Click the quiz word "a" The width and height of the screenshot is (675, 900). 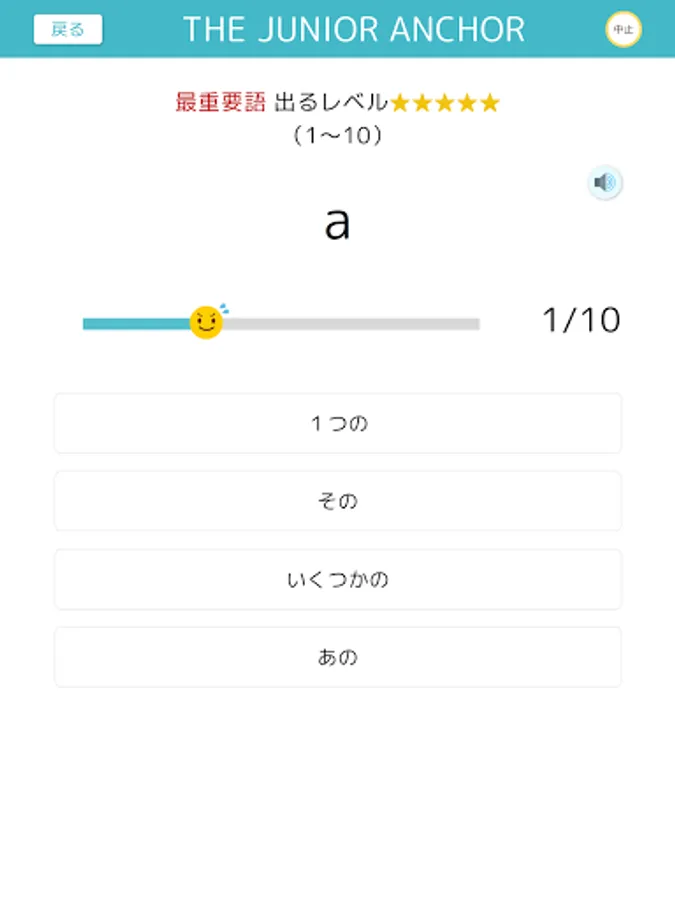pos(337,224)
